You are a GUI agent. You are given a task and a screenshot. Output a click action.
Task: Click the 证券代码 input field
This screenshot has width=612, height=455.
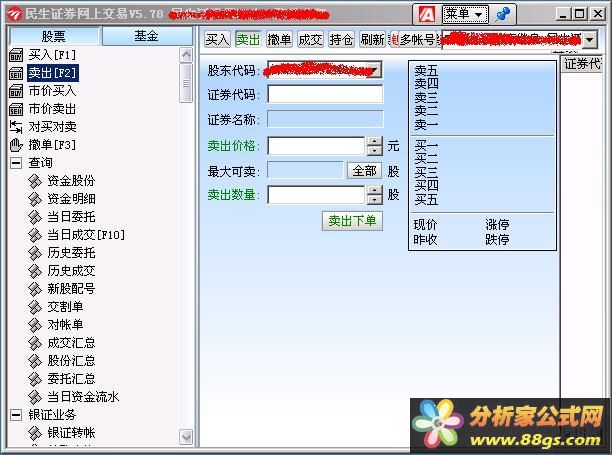325,94
